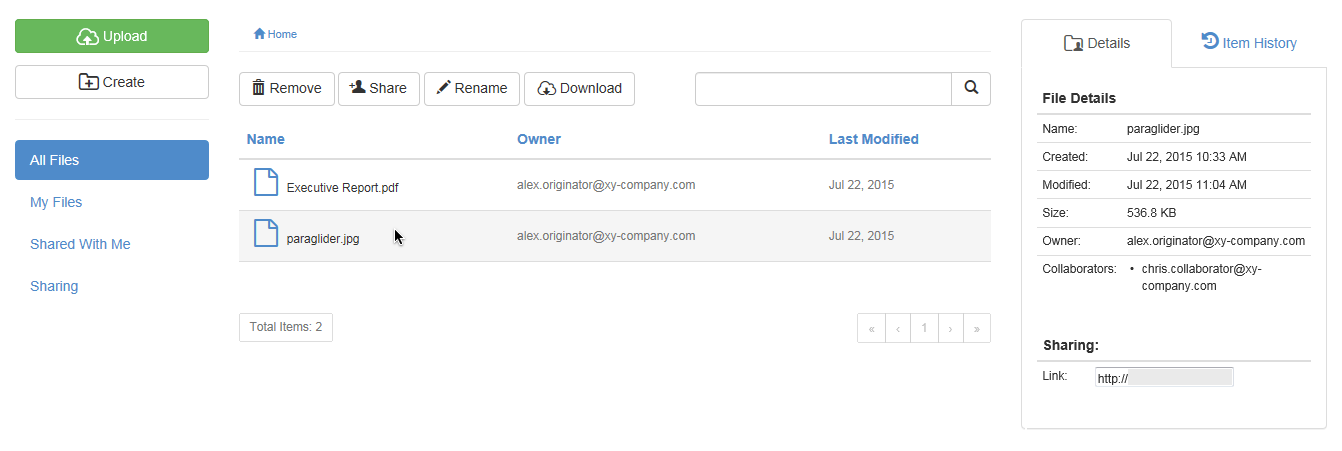This screenshot has width=1342, height=451.
Task: Click the magnifier search button
Action: coord(970,88)
